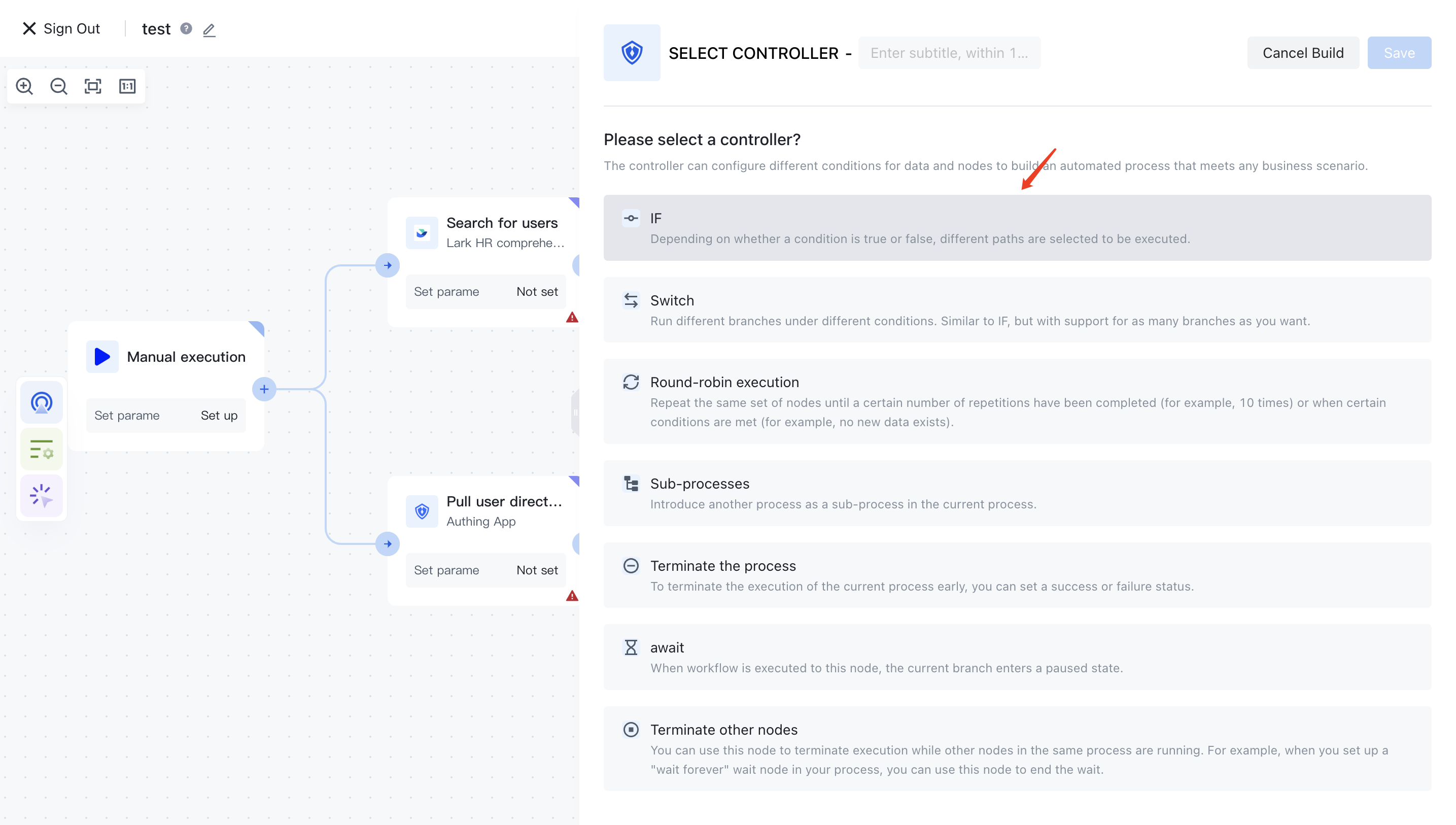1456x825 pixels.
Task: Click Sign Out at top left
Action: (61, 29)
